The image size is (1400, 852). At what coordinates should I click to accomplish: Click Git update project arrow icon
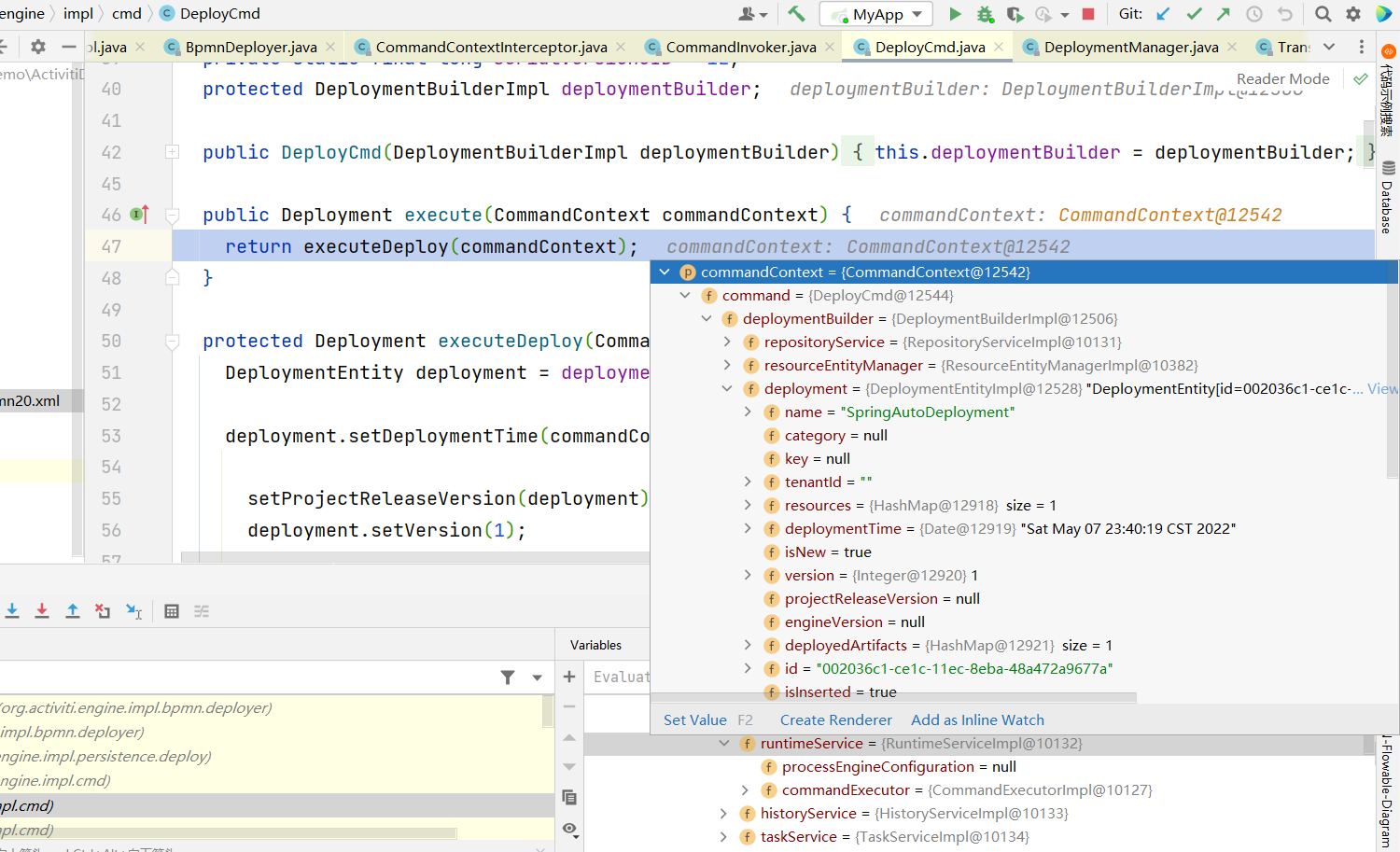[x=1163, y=14]
